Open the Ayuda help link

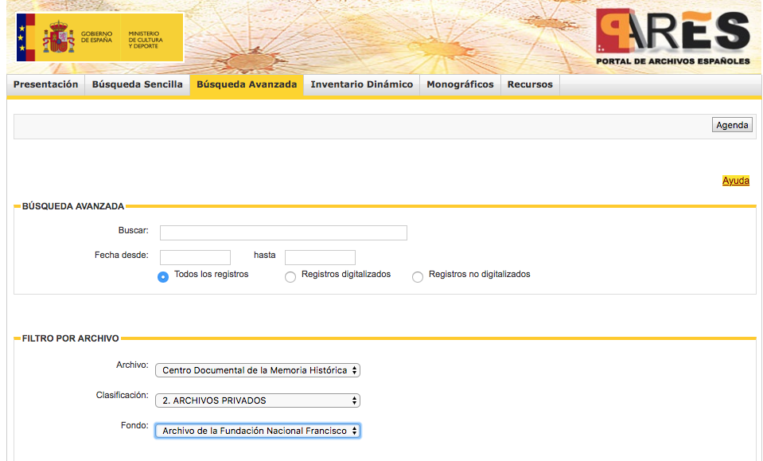pyautogui.click(x=735, y=181)
